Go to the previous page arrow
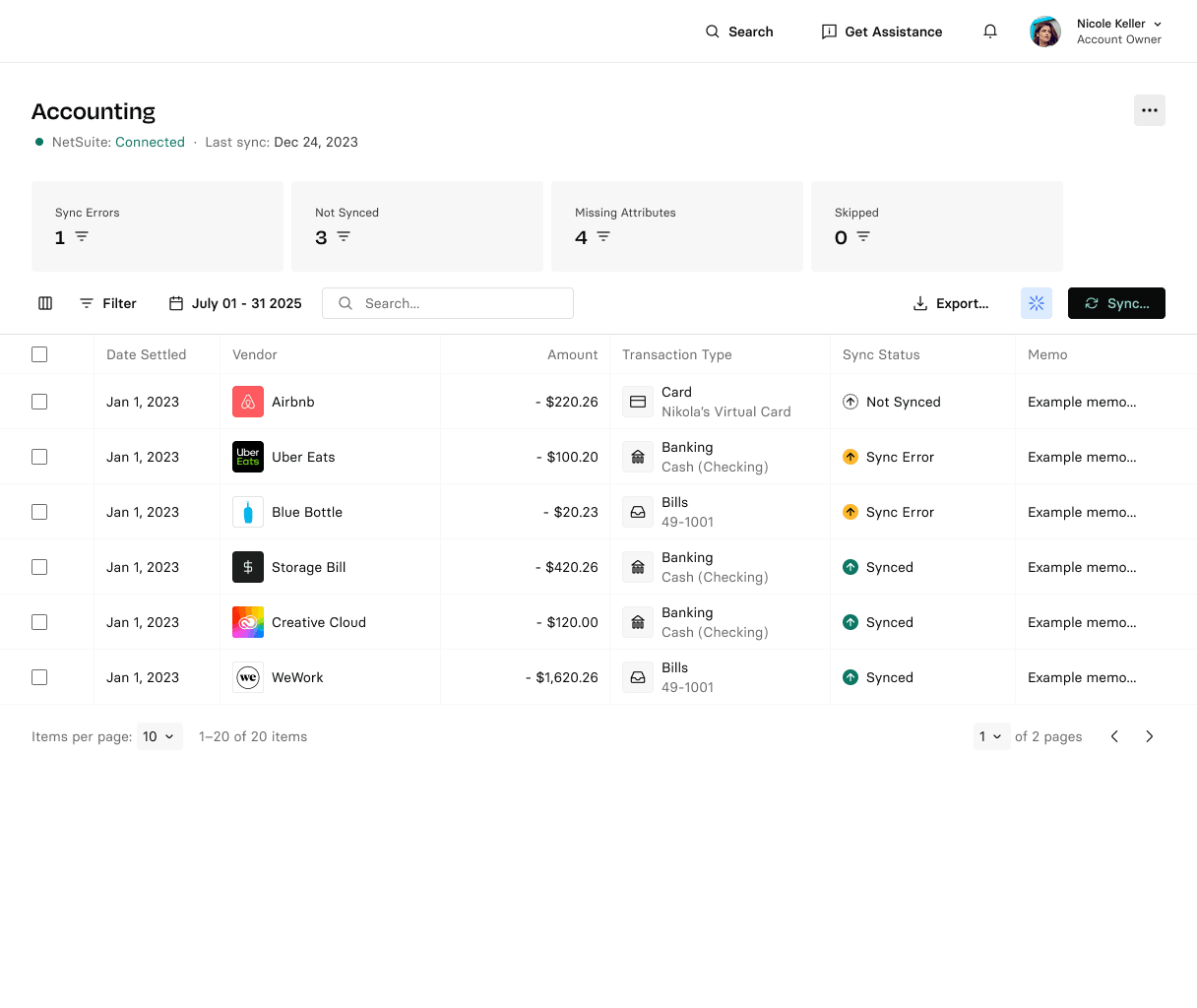Screen dimensions: 1197x1008 [x=1114, y=736]
